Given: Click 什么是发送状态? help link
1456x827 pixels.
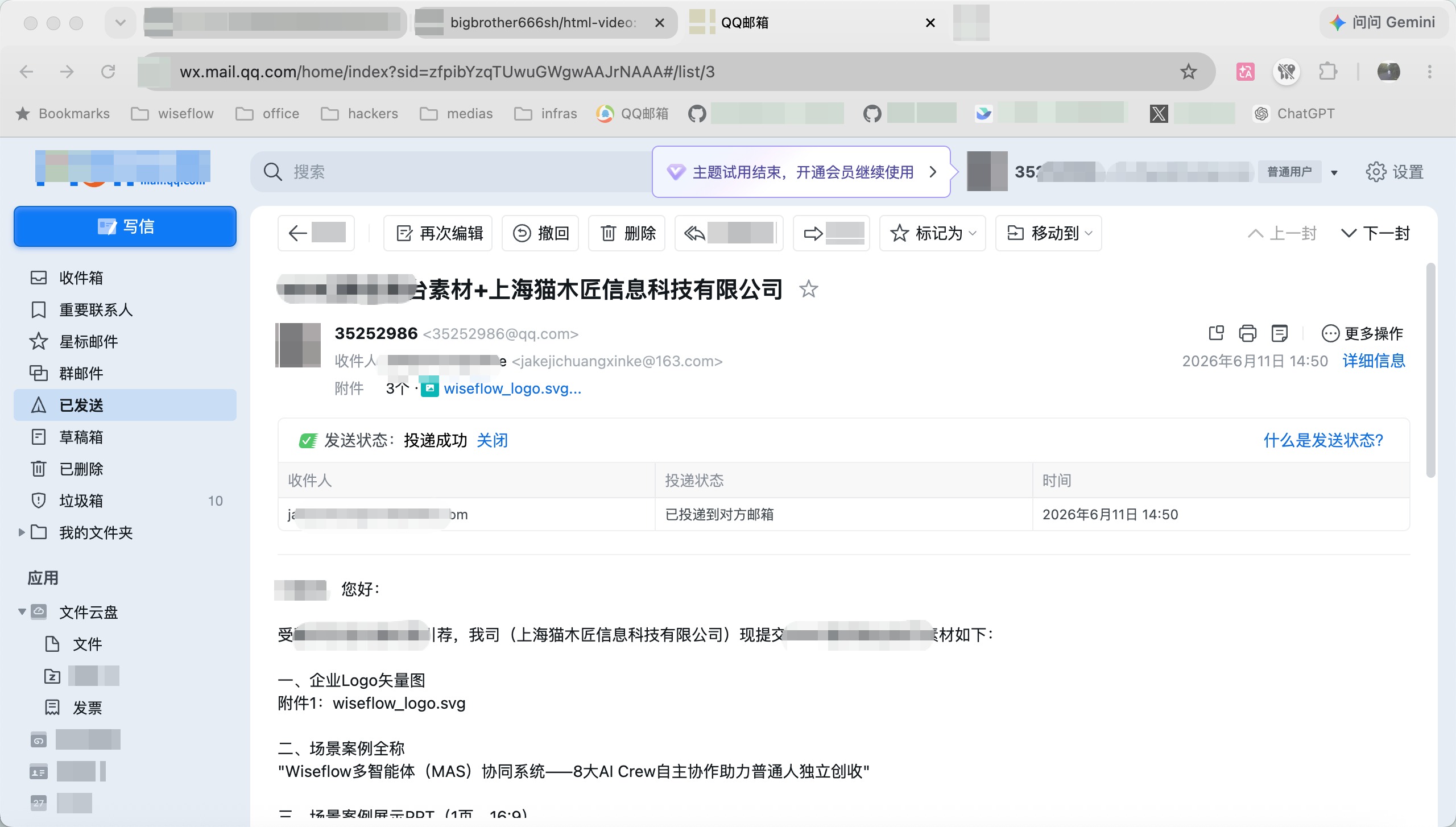Looking at the screenshot, I should (1323, 440).
